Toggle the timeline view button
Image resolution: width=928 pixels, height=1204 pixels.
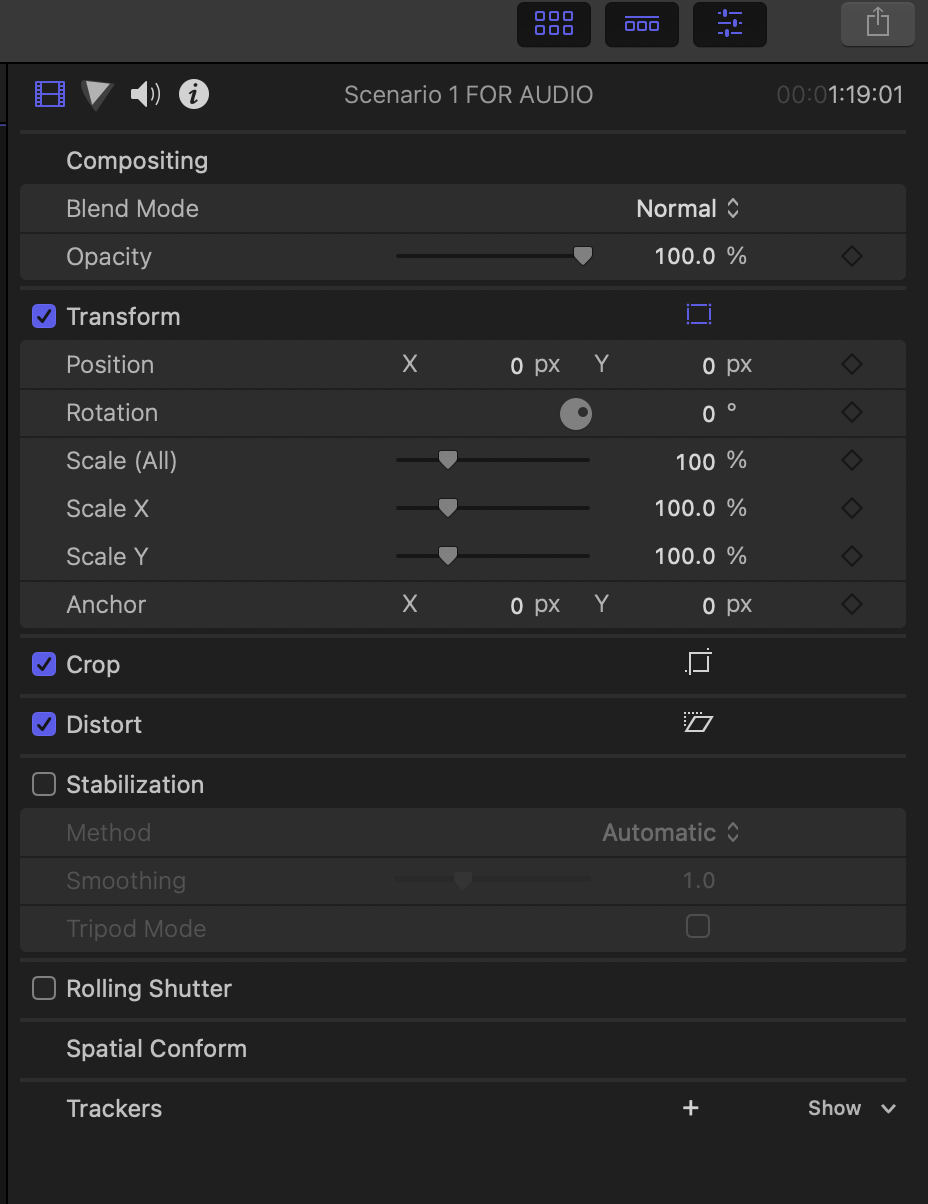[642, 24]
